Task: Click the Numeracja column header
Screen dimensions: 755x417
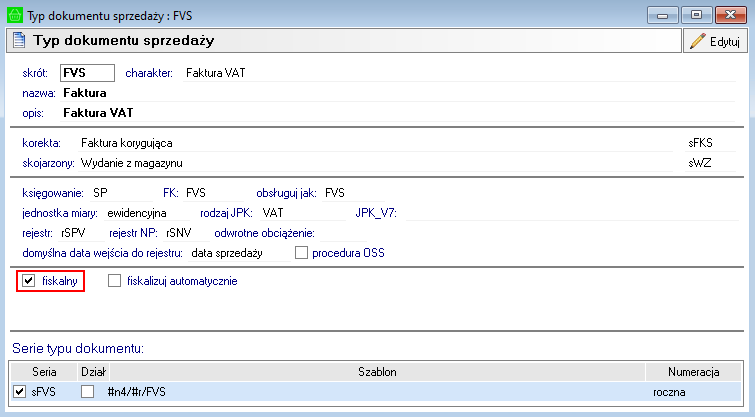Action: [x=694, y=371]
